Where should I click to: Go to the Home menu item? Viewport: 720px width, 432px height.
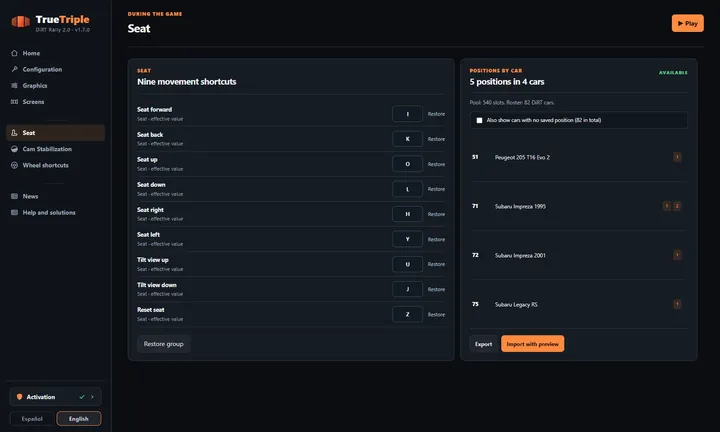click(55, 53)
